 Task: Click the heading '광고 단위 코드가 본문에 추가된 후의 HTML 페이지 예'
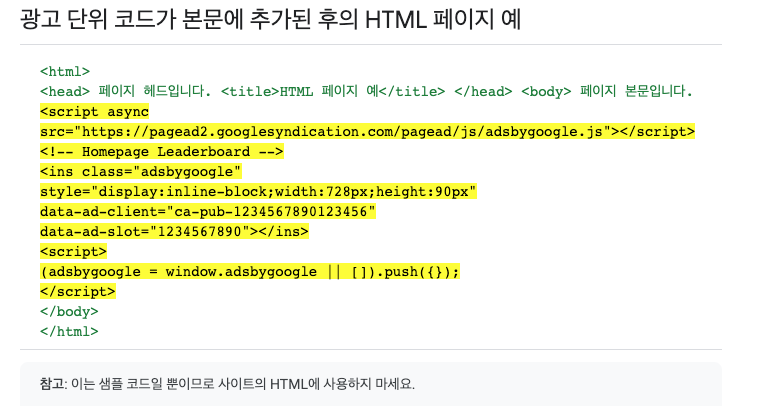click(270, 20)
